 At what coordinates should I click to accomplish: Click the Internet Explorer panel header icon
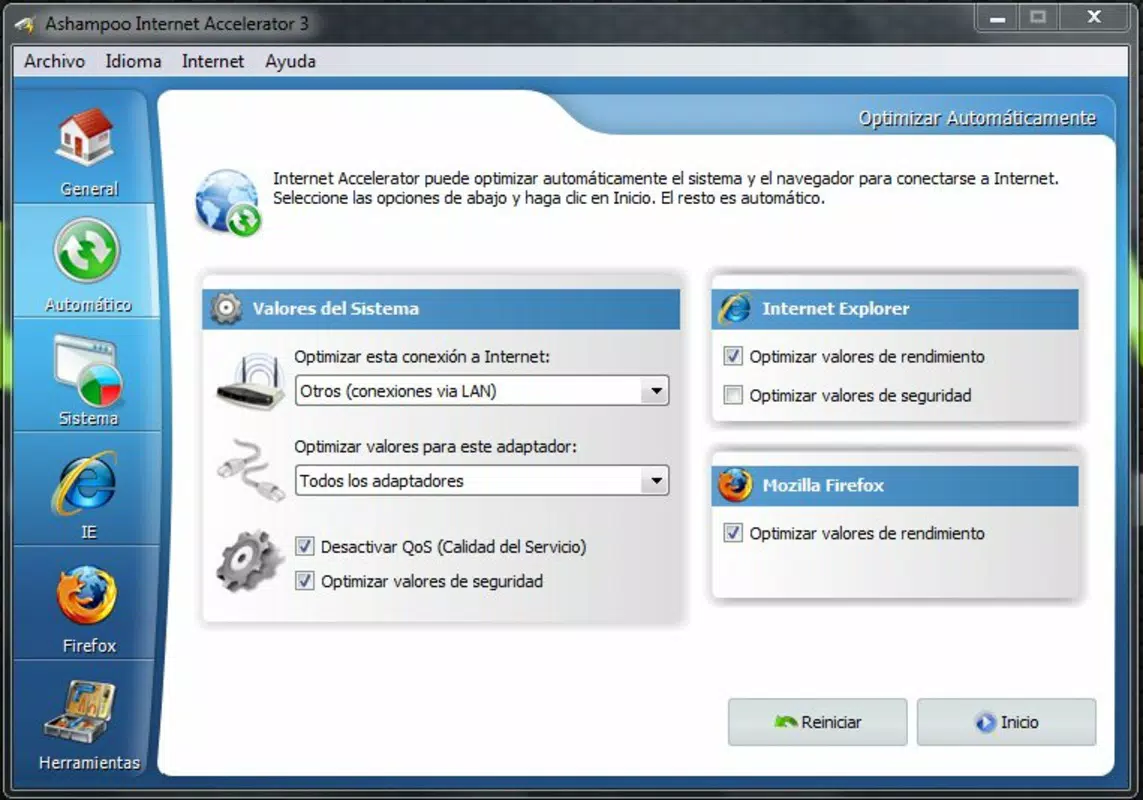(x=735, y=308)
